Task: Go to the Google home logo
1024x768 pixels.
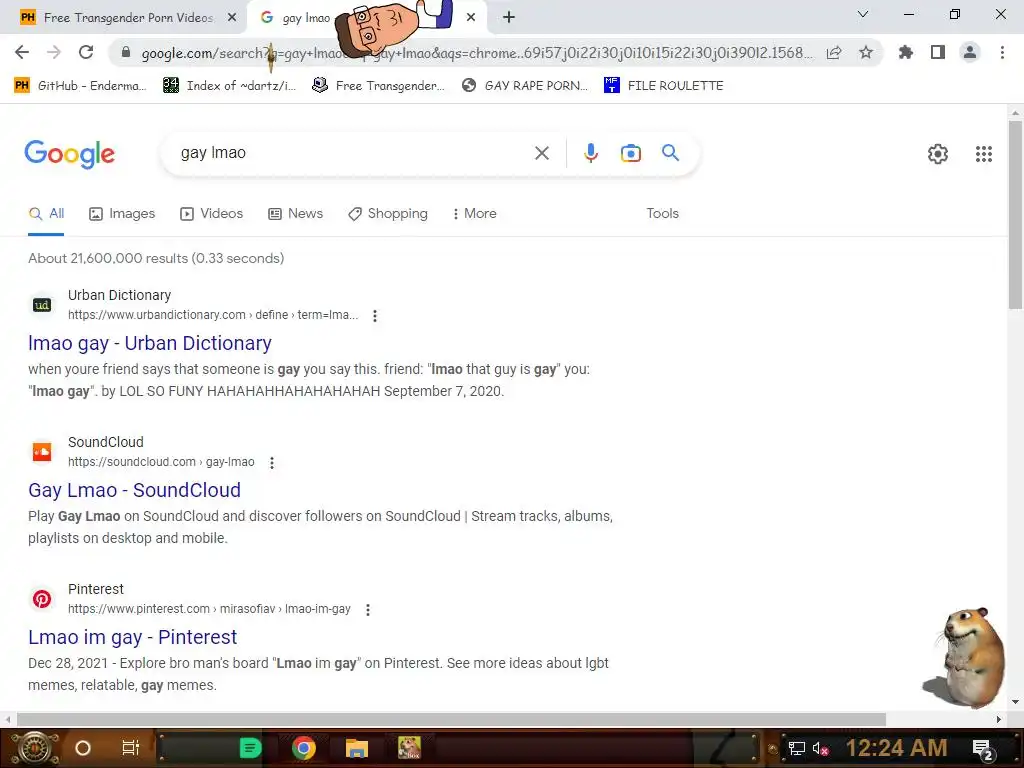Action: coord(70,154)
